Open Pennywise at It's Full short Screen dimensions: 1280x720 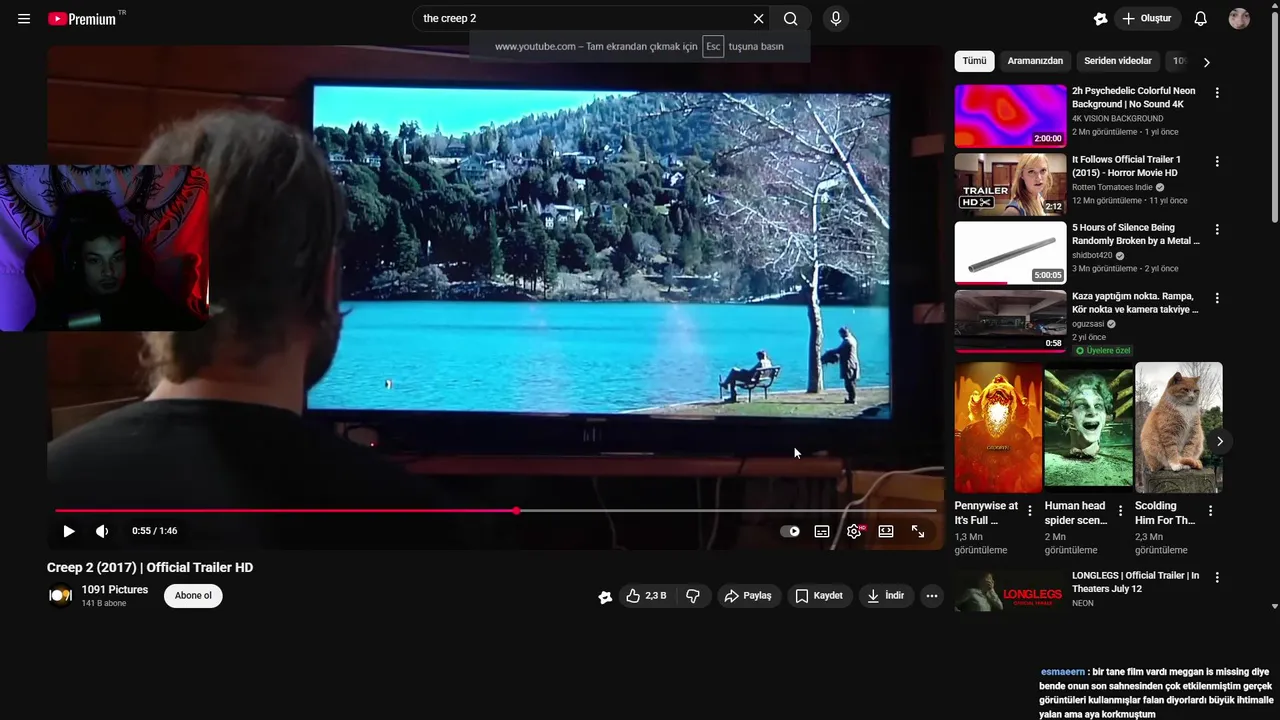click(998, 428)
